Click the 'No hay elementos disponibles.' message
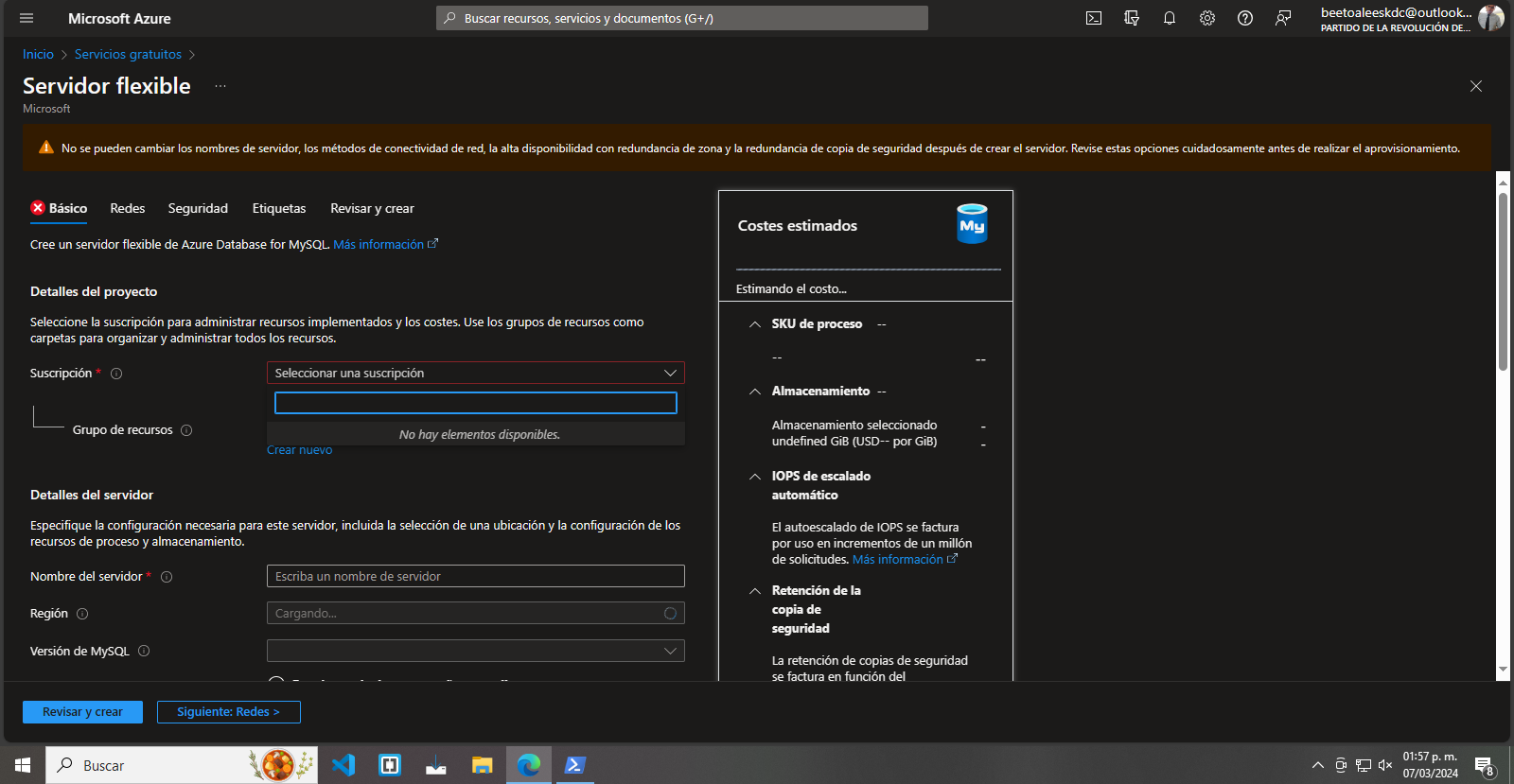The width and height of the screenshot is (1514, 784). pyautogui.click(x=480, y=435)
